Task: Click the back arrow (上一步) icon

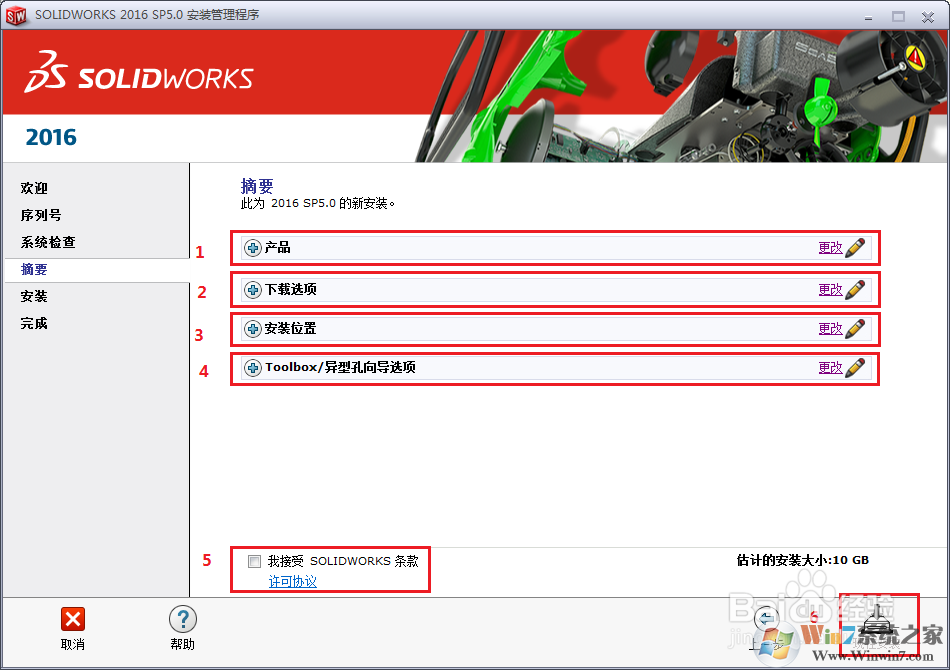Action: [x=764, y=619]
